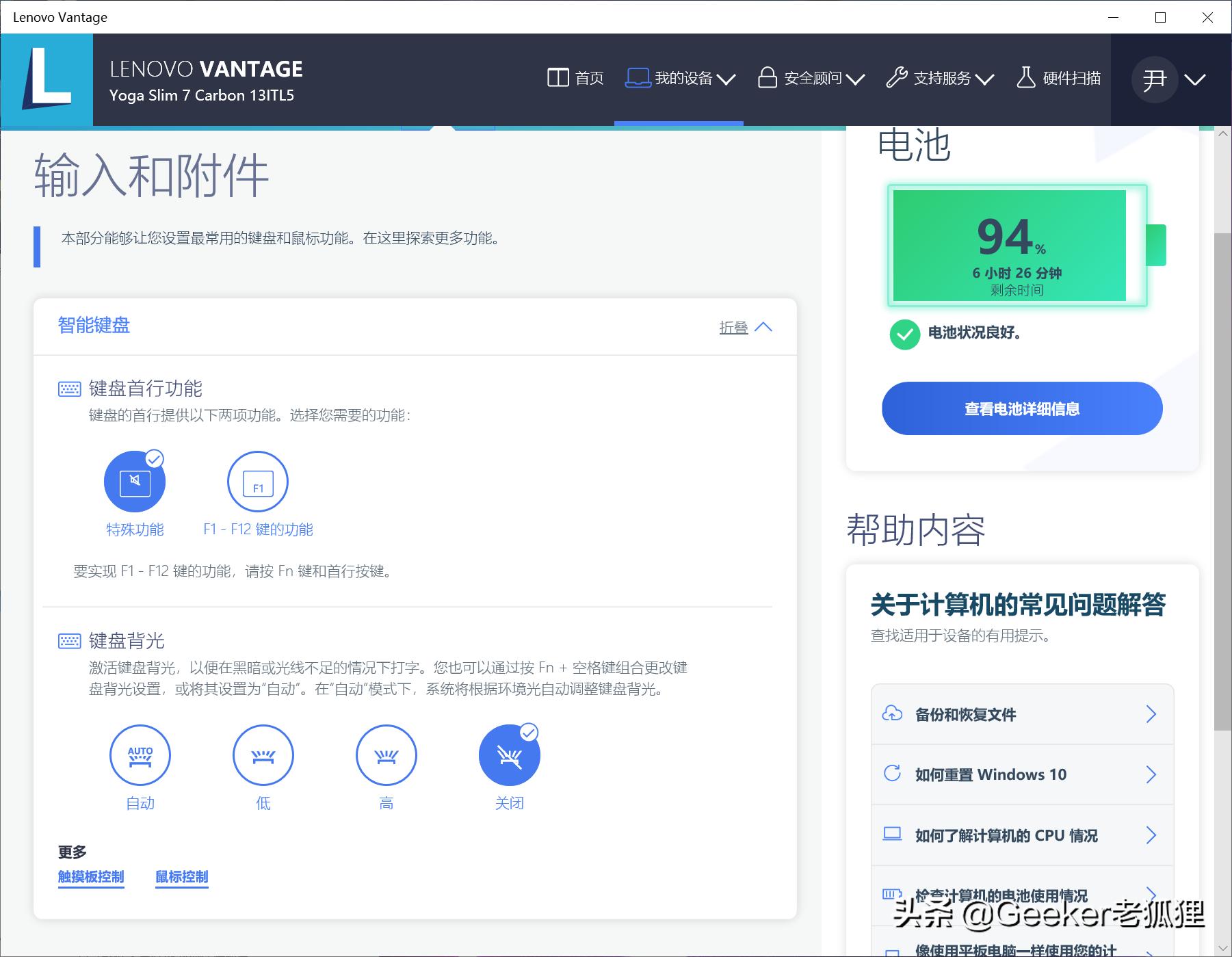The image size is (1232, 957).
Task: Click the 查看电池详细信息 button
Action: point(1021,408)
